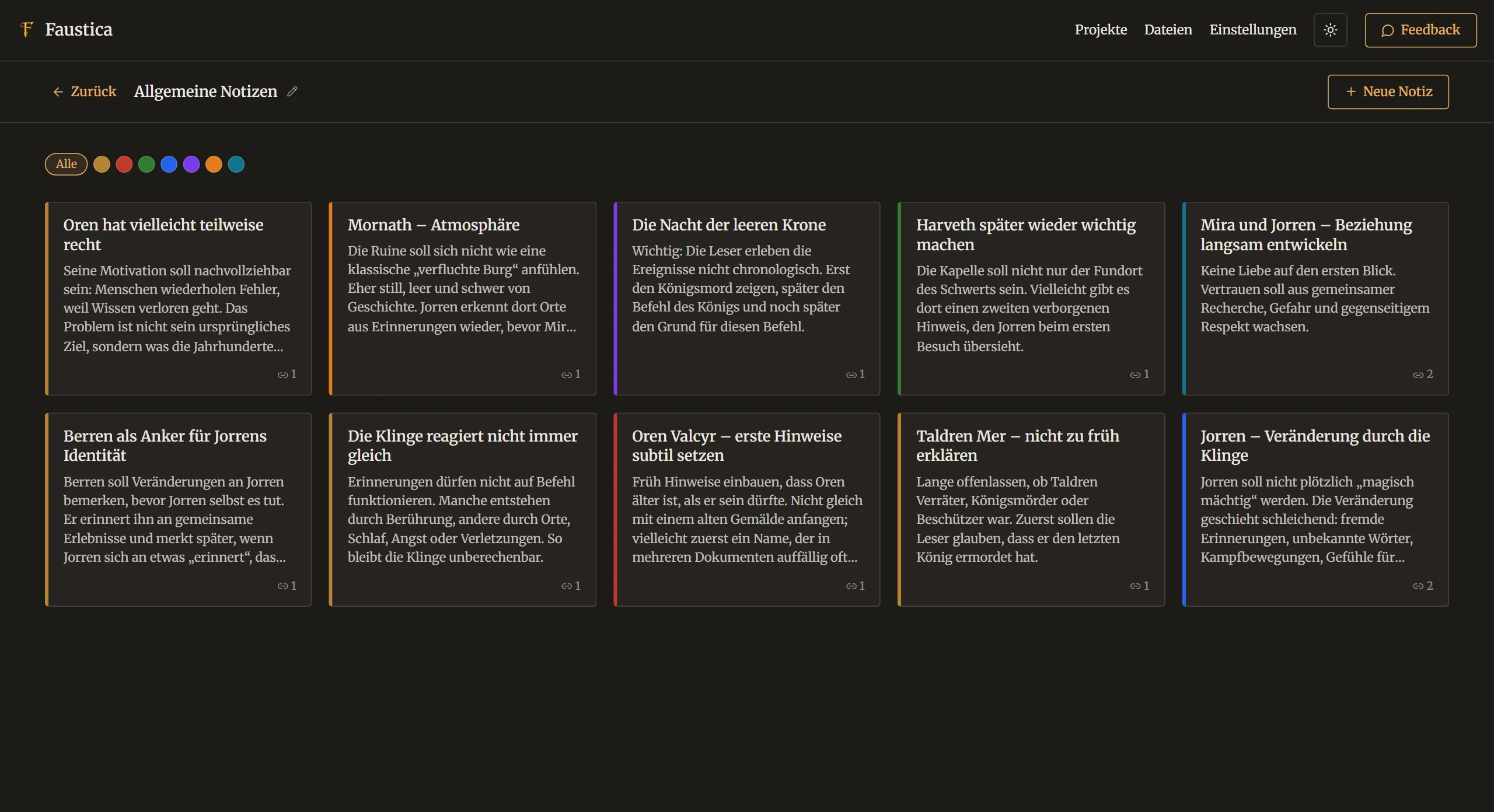Open note 'Taldren Mer – nicht zu früh erklären'
Screen dimensions: 1494x812
click(x=1031, y=509)
